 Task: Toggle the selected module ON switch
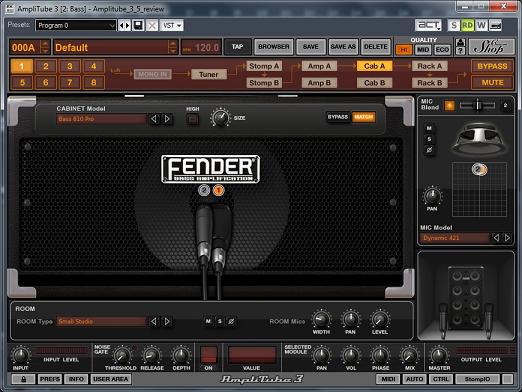209,355
